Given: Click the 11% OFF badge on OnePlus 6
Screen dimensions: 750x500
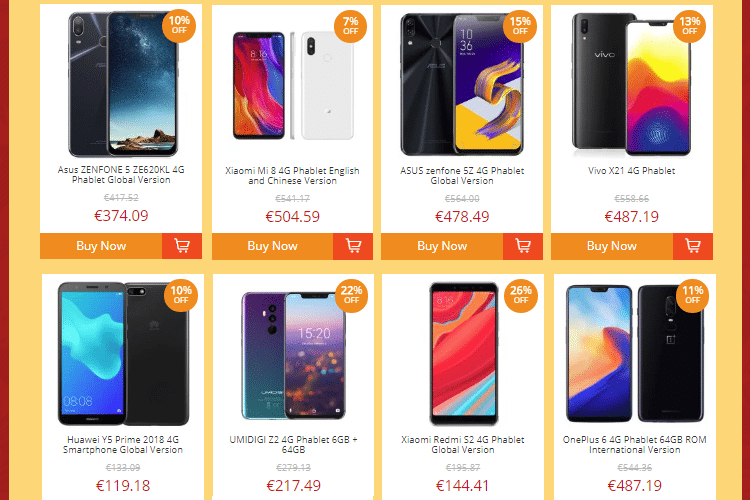Looking at the screenshot, I should (x=692, y=295).
